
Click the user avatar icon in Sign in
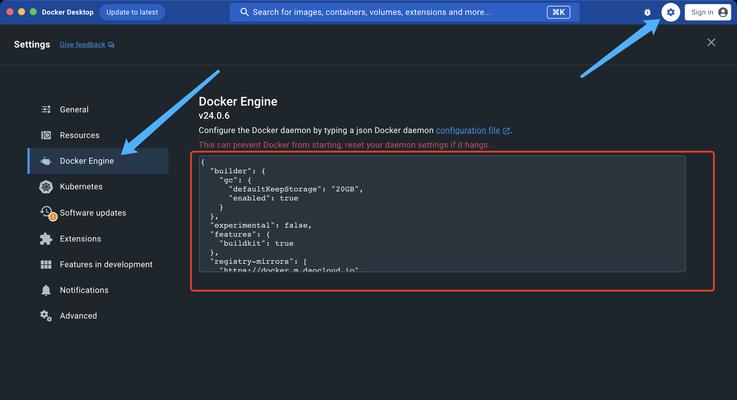[723, 12]
